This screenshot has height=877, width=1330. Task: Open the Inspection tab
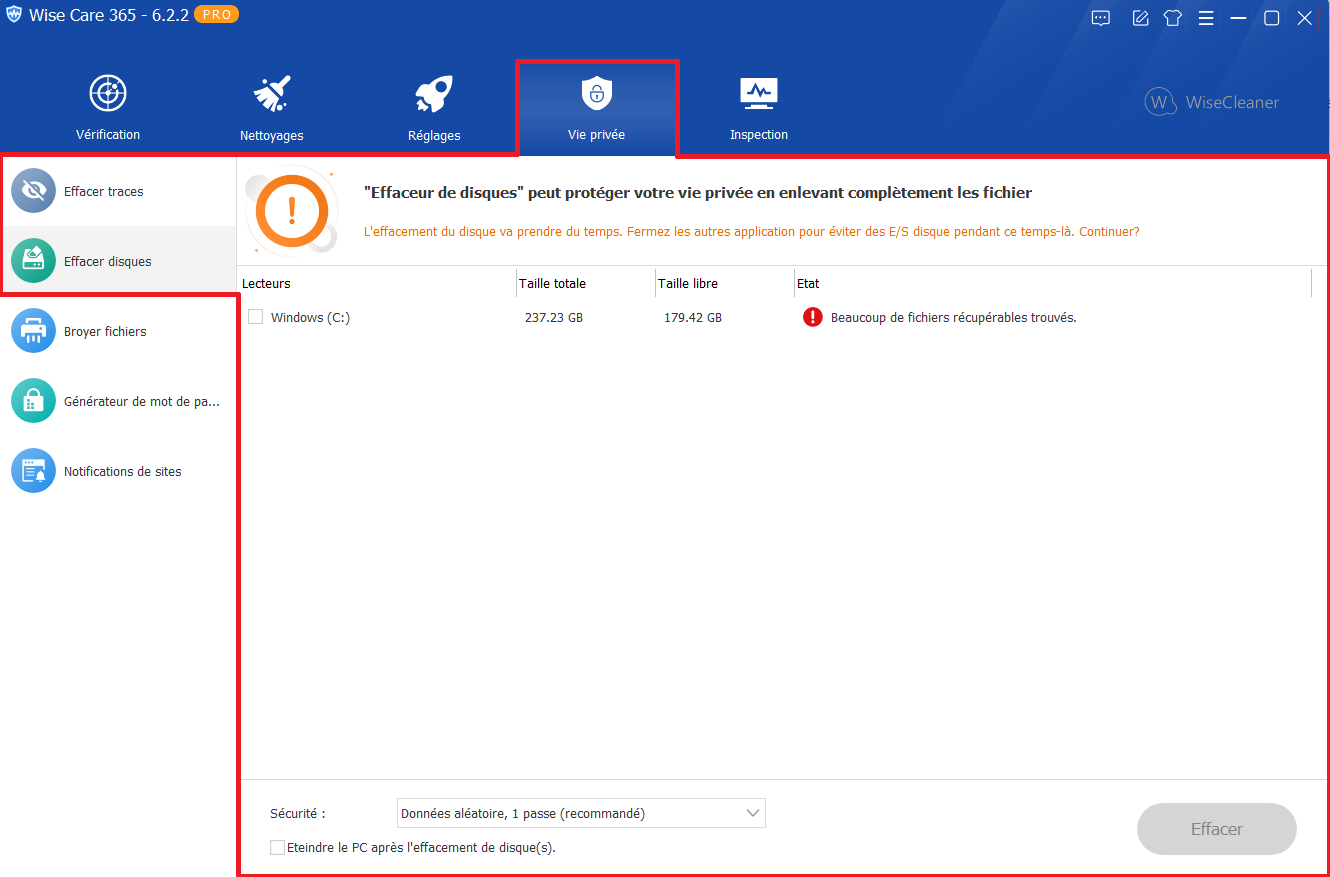[x=759, y=108]
